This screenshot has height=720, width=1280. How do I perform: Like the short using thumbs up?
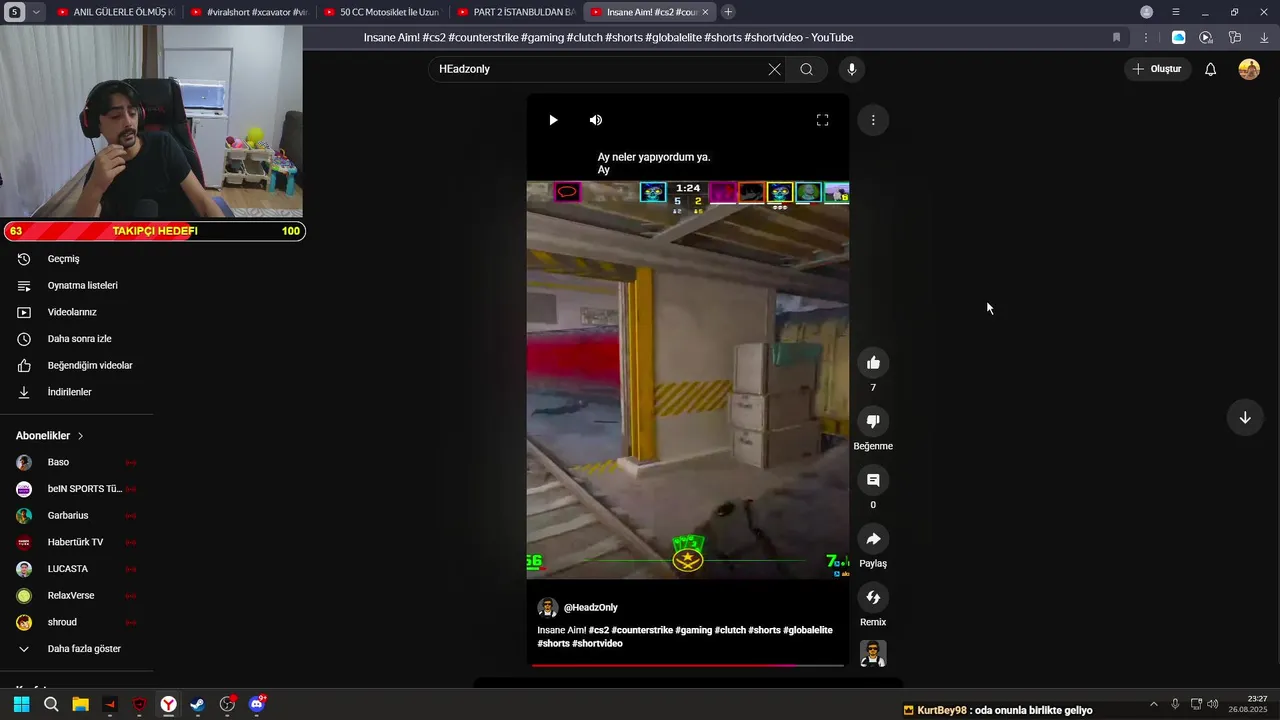coord(873,363)
